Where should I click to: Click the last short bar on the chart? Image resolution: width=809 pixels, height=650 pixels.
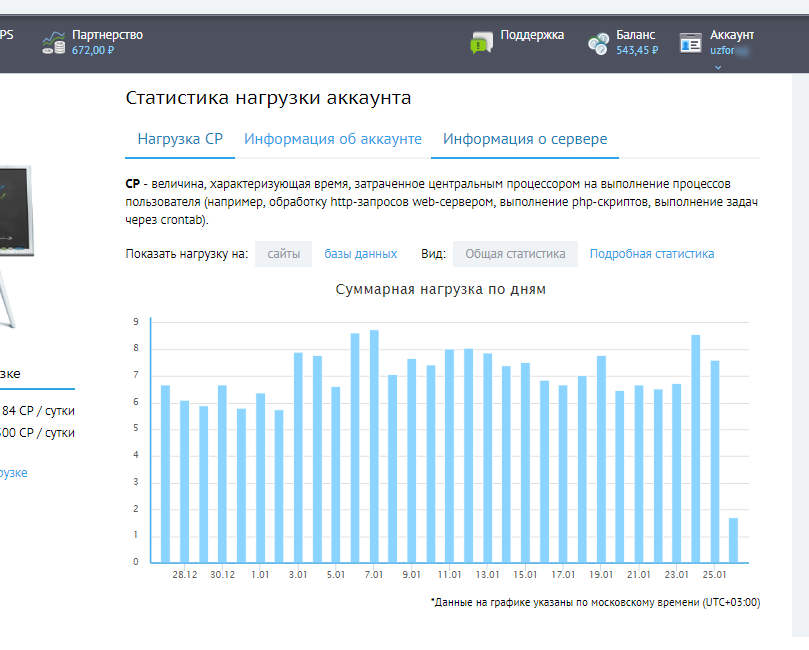pyautogui.click(x=733, y=540)
